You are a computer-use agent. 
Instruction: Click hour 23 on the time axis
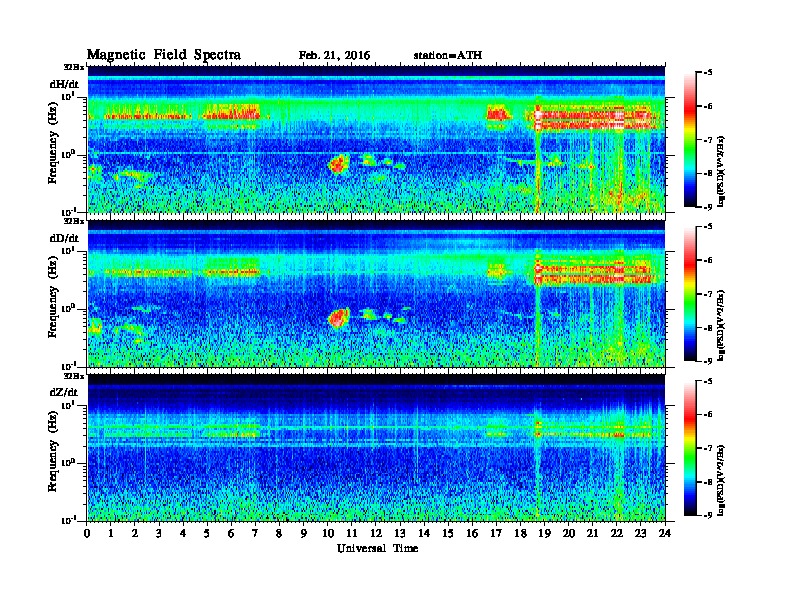[641, 534]
